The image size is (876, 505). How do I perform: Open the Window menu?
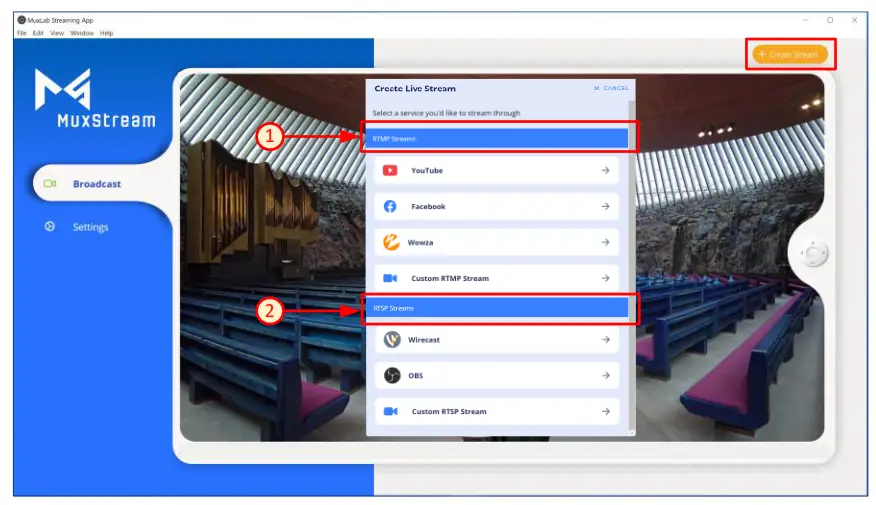82,33
